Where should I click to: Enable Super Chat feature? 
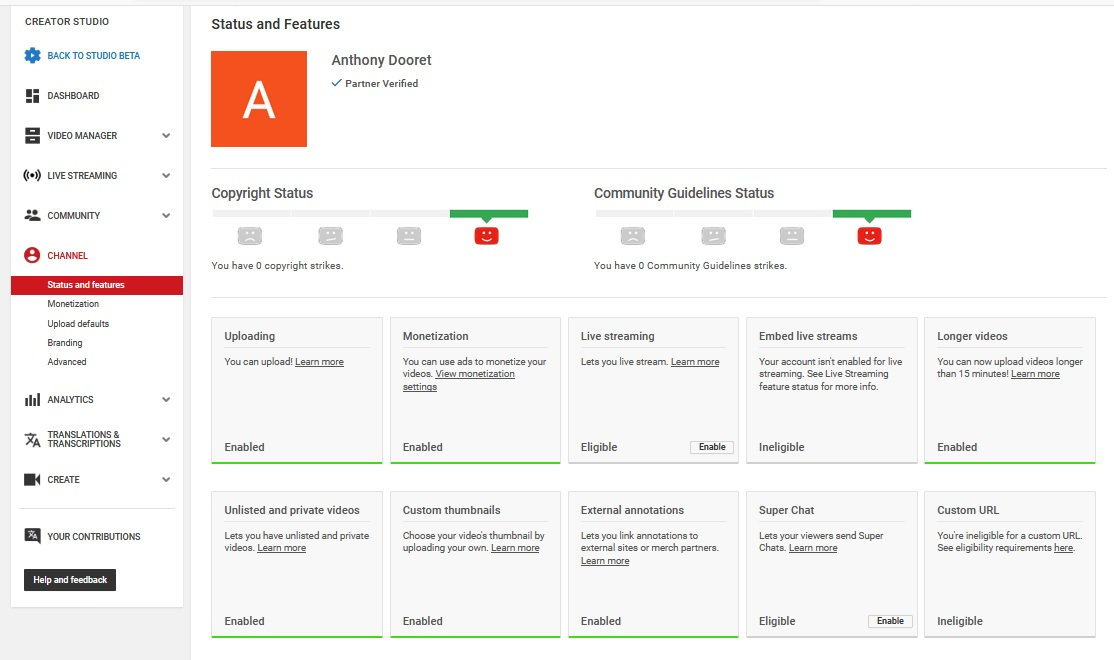[890, 621]
